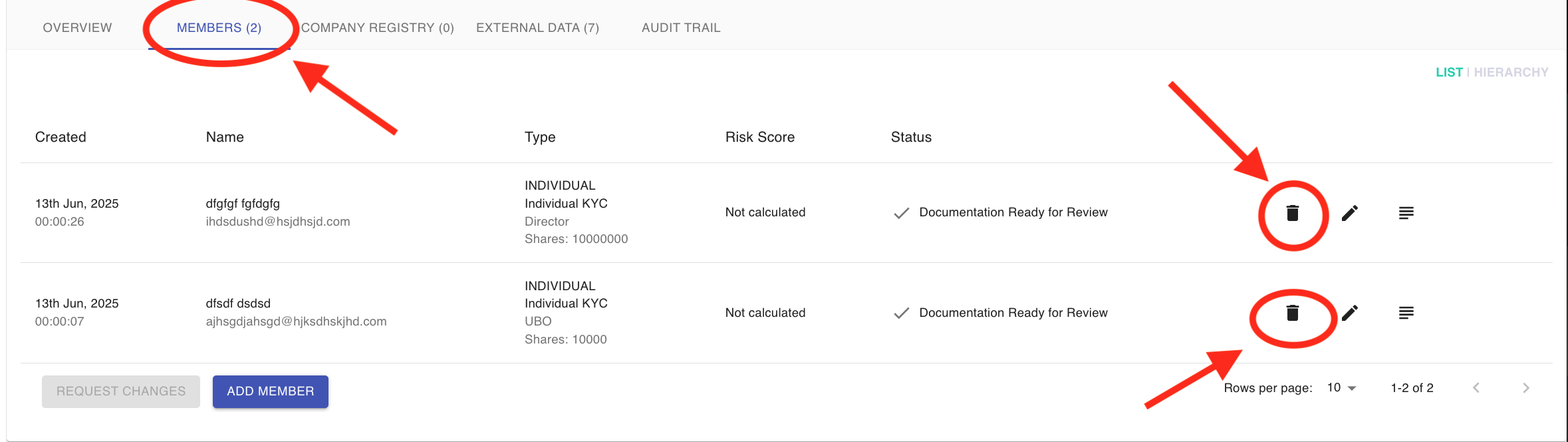The height and width of the screenshot is (442, 1568).
Task: Switch to LIST view
Action: tap(1449, 73)
